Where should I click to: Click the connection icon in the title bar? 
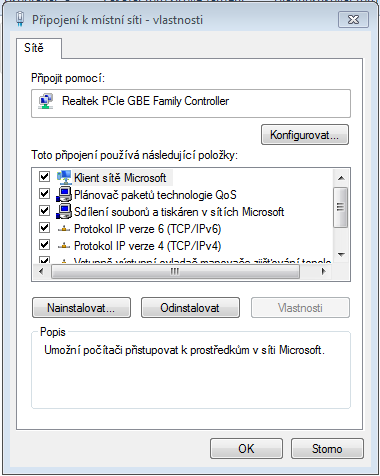click(x=20, y=19)
